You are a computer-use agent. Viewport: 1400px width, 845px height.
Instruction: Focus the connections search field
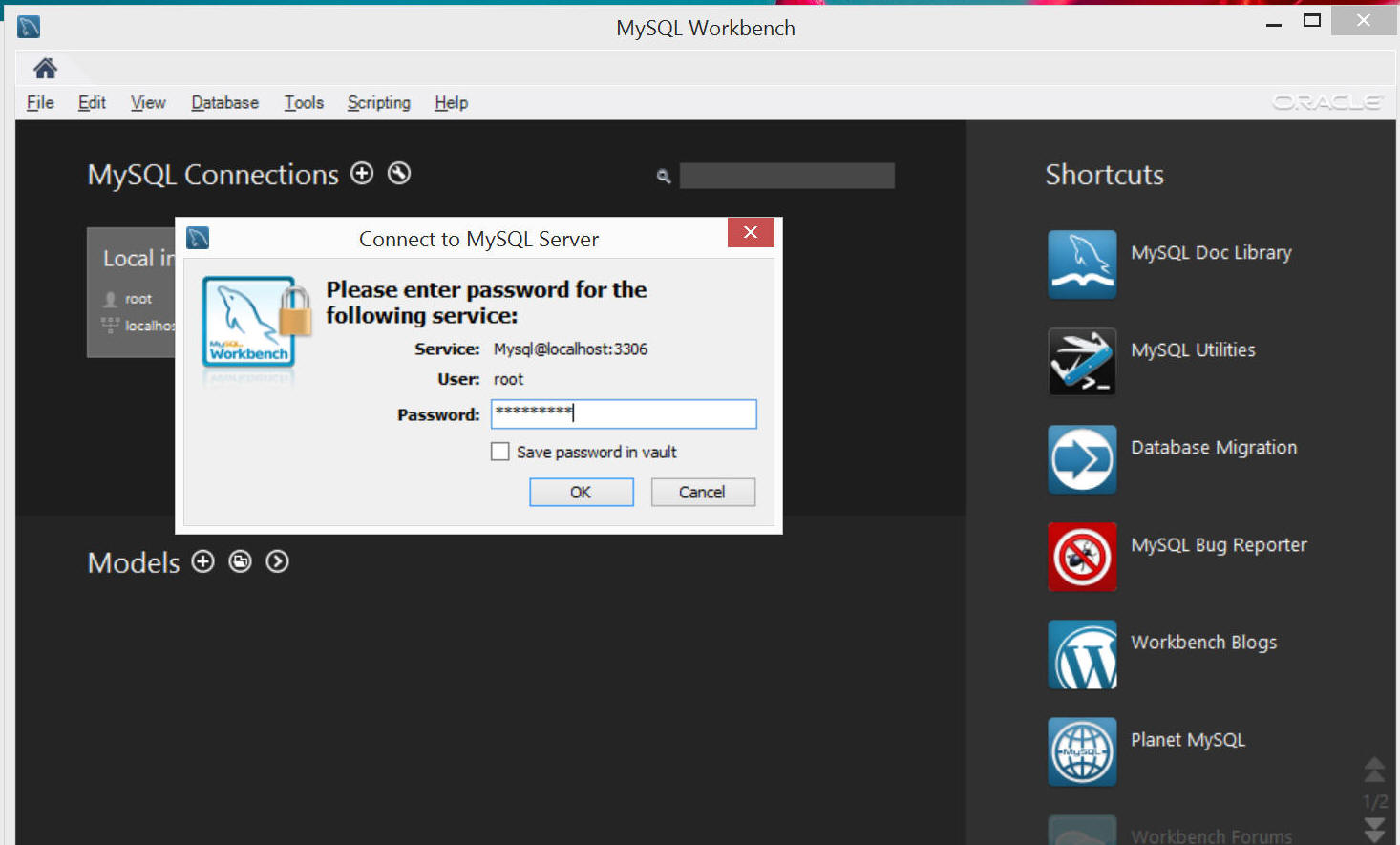click(x=787, y=176)
